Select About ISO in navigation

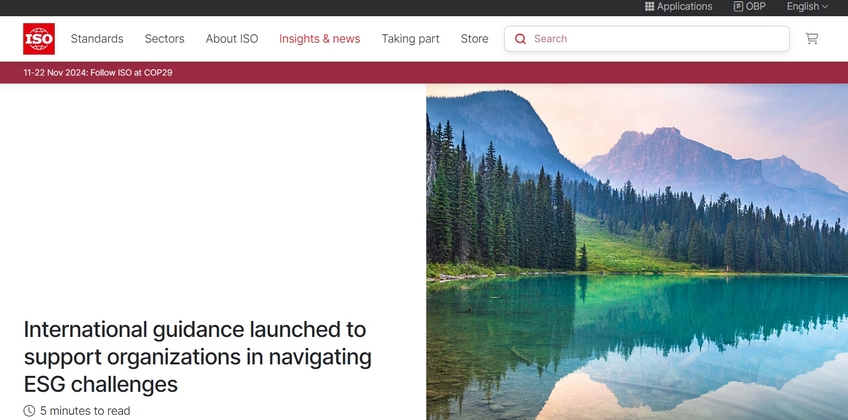pos(232,39)
